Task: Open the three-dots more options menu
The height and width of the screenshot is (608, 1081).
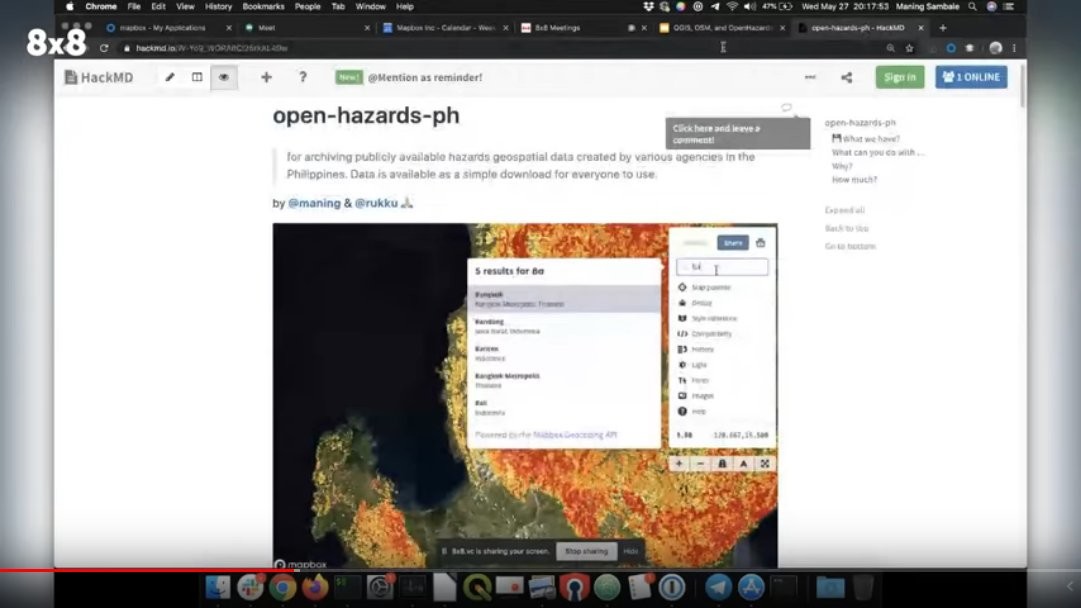Action: (810, 77)
